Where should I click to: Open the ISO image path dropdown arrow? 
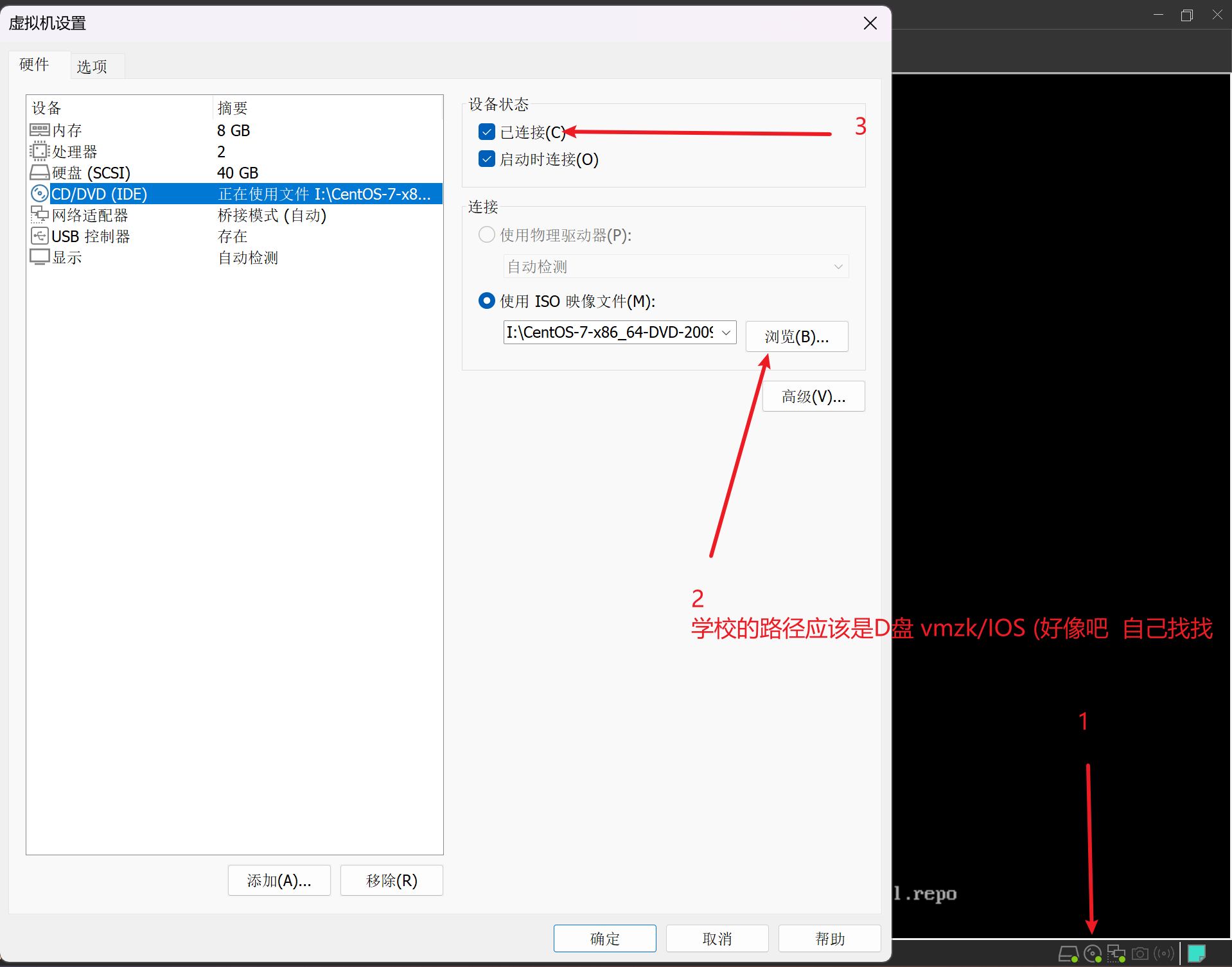[x=726, y=333]
